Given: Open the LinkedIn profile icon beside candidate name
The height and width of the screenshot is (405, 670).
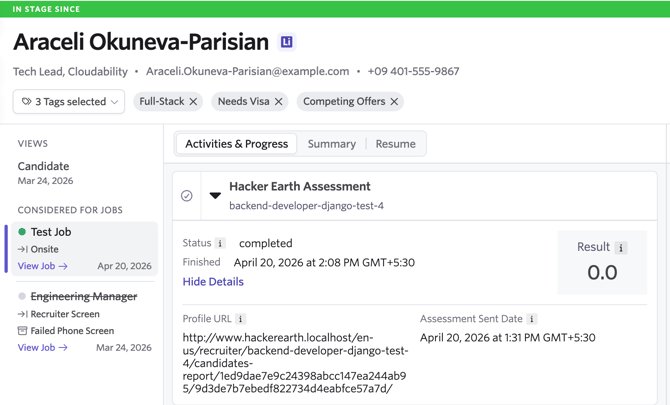Looking at the screenshot, I should click(286, 42).
